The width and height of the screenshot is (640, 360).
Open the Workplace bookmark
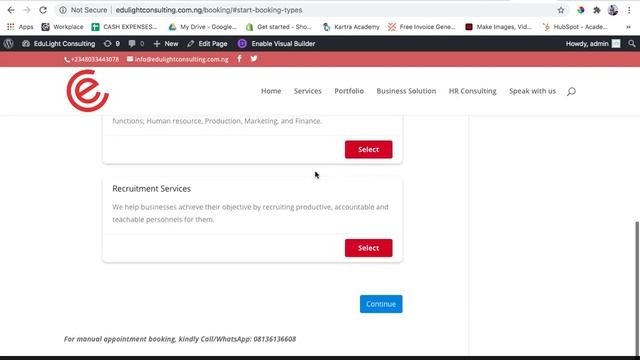click(x=62, y=27)
